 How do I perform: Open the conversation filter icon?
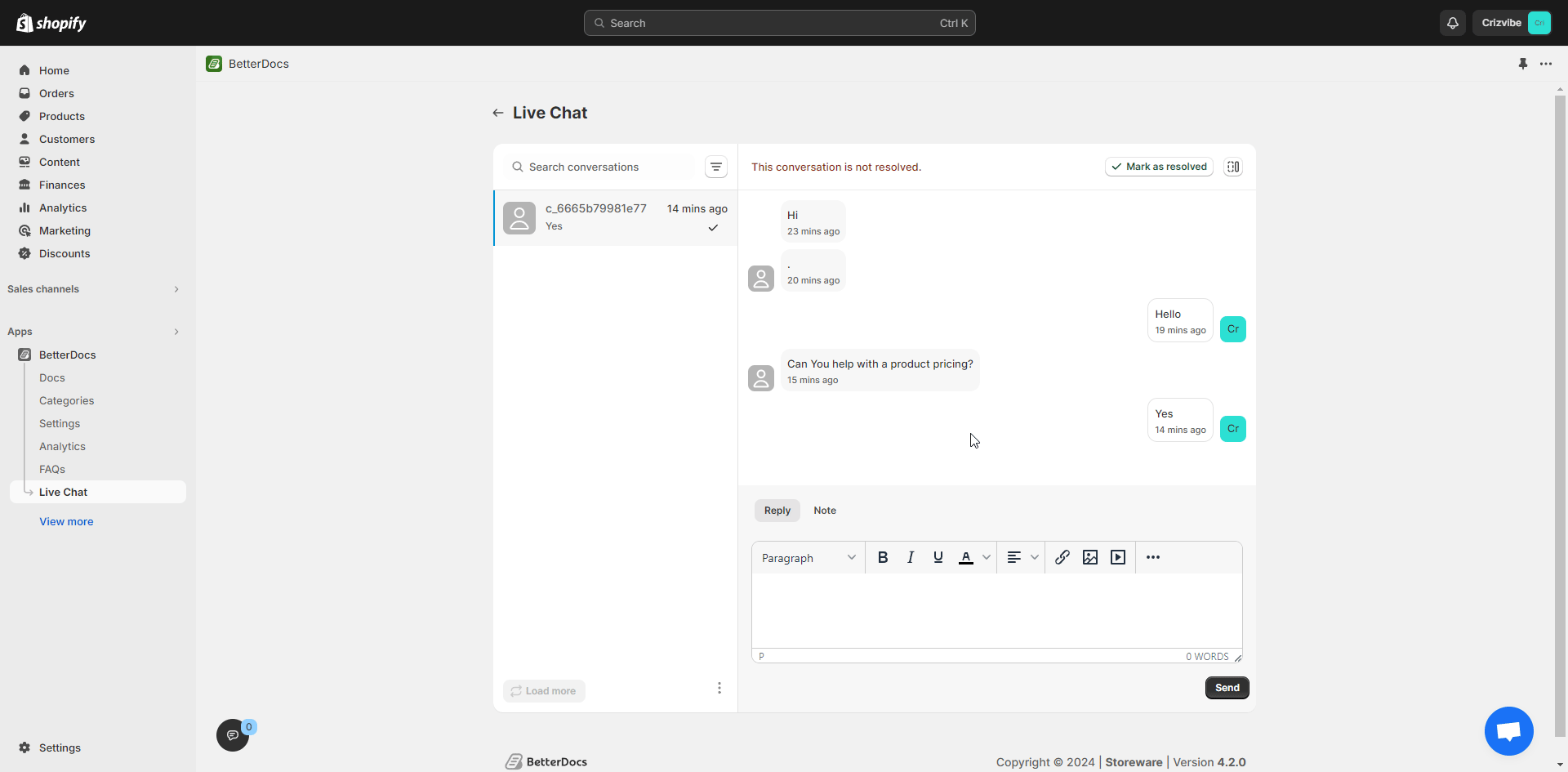point(716,167)
